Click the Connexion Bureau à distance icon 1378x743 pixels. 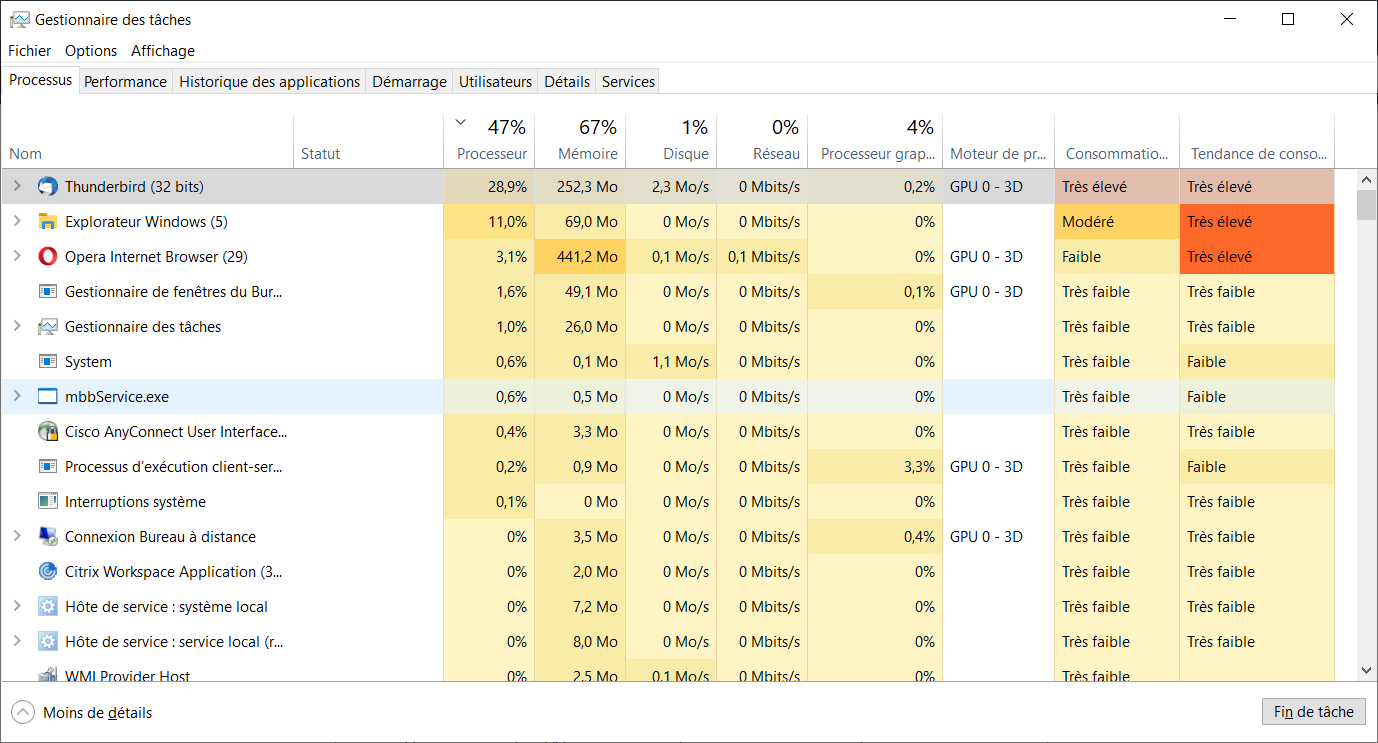click(x=47, y=537)
